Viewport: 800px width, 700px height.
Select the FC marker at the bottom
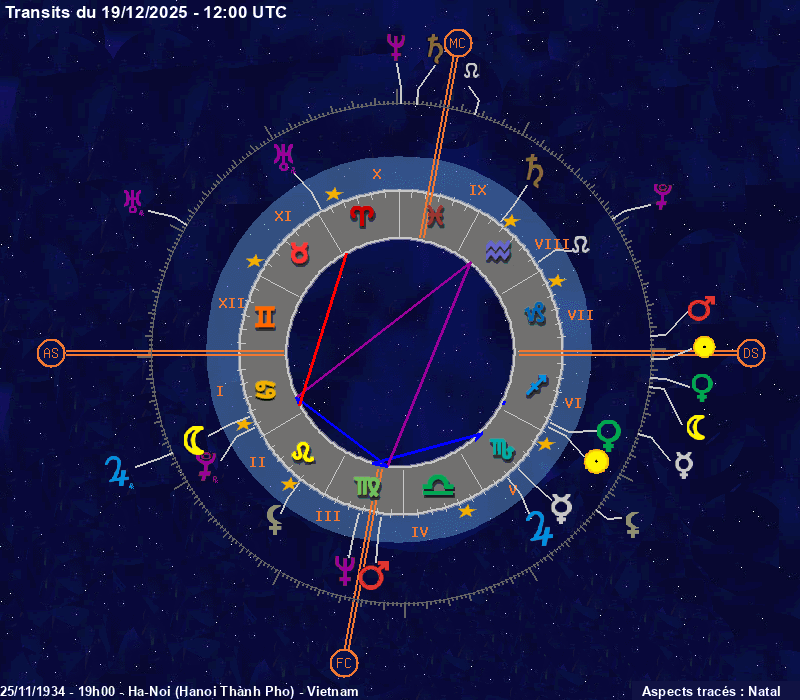click(342, 661)
